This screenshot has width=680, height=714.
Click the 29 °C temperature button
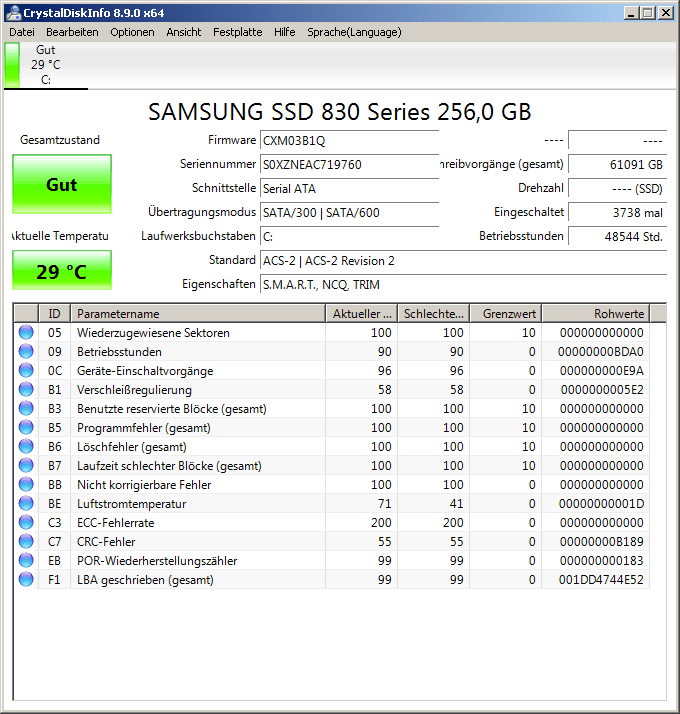(62, 270)
